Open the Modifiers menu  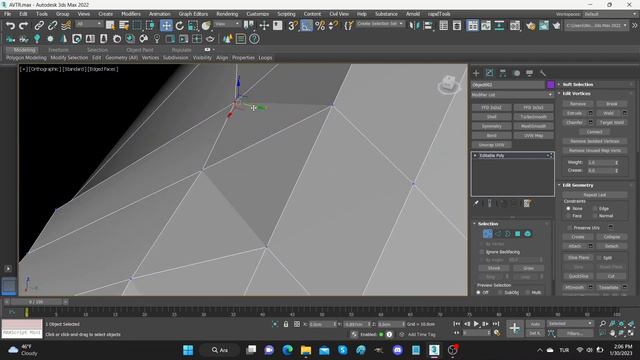[131, 14]
